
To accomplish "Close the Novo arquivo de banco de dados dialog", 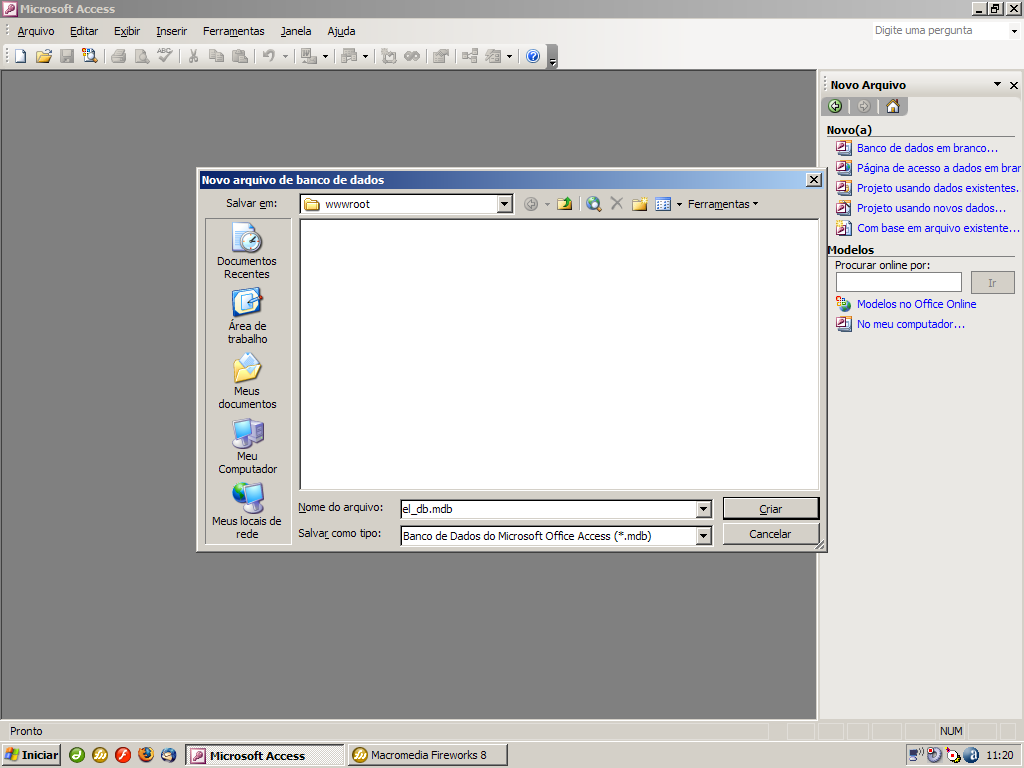I will click(x=814, y=180).
